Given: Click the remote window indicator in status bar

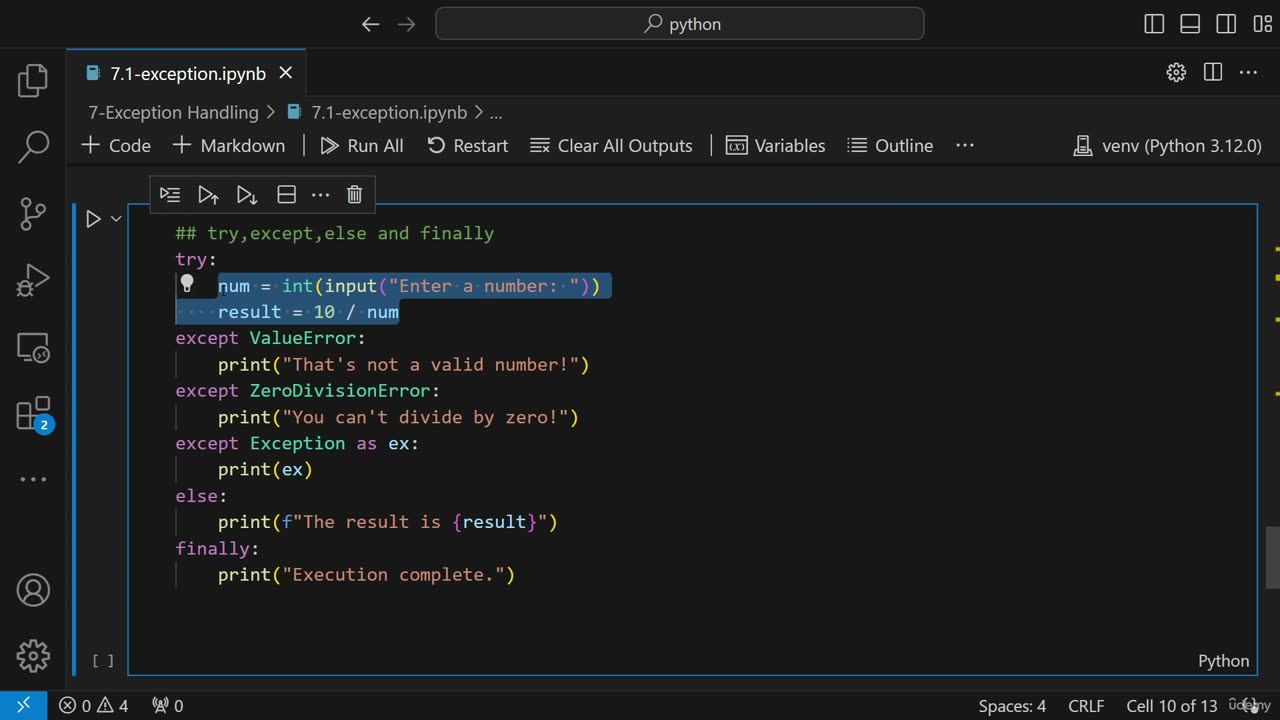Looking at the screenshot, I should coord(23,705).
